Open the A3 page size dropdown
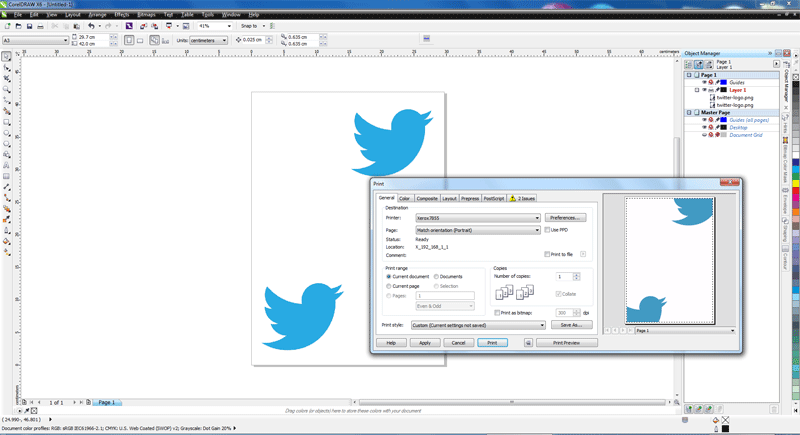This screenshot has width=800, height=435. click(35, 40)
